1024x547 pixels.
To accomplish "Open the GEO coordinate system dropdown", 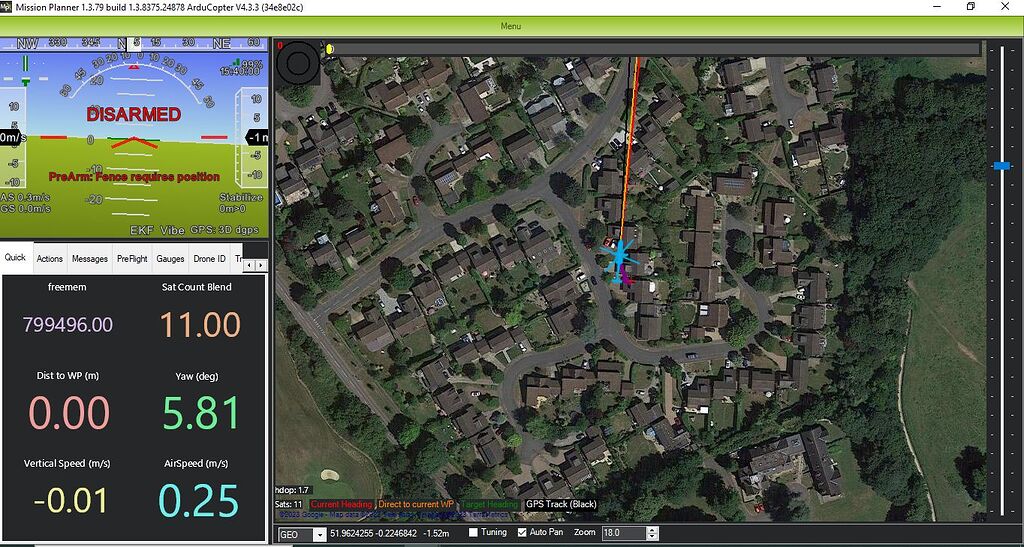I will [x=320, y=534].
